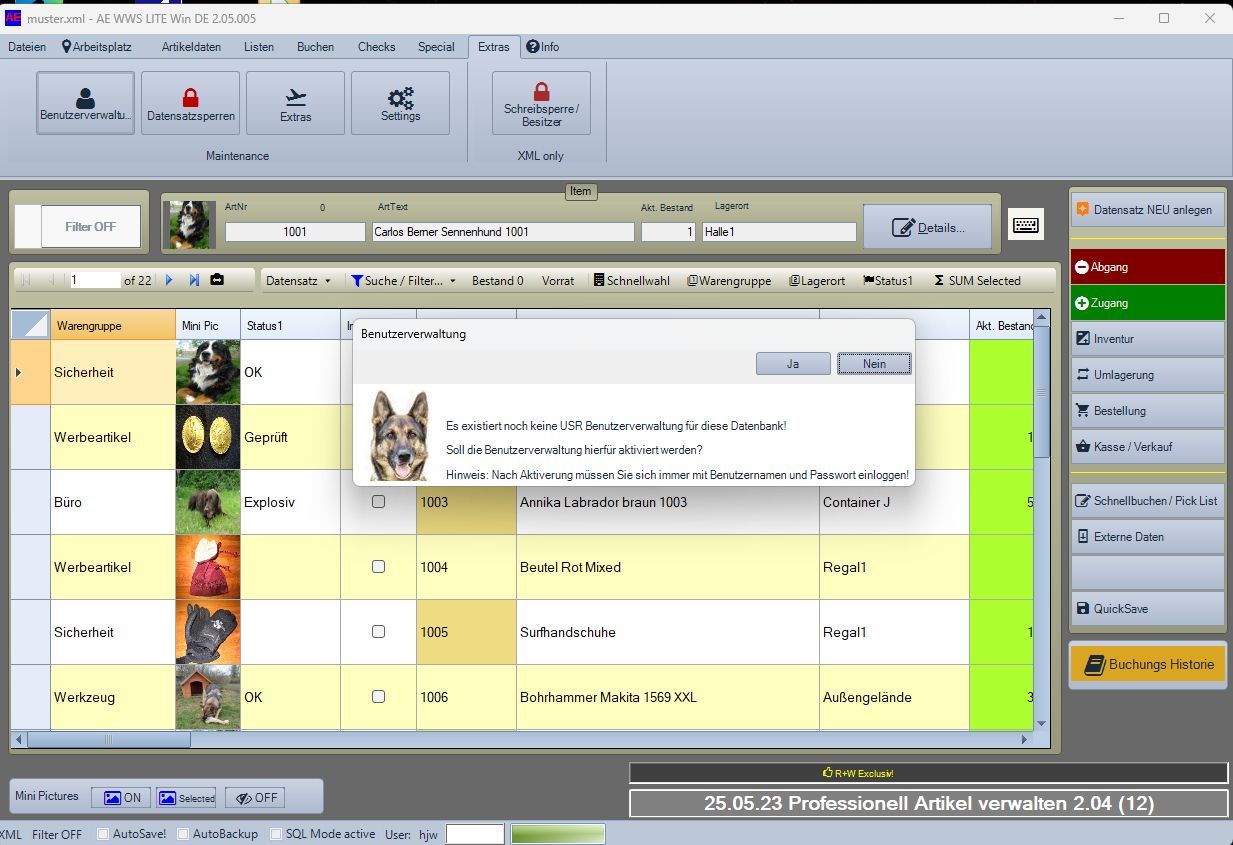Open Buchungs Historie book button
The width and height of the screenshot is (1233, 845).
[1148, 664]
